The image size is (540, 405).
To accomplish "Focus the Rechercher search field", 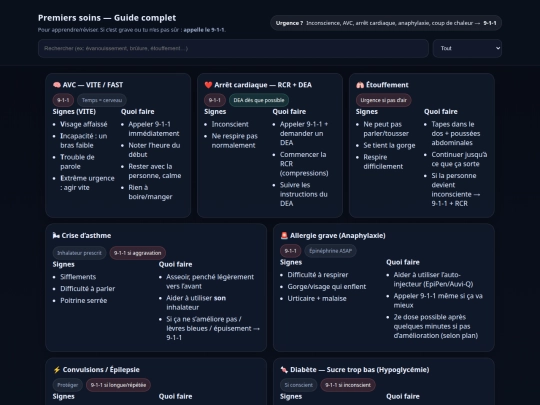I will pyautogui.click(x=233, y=48).
